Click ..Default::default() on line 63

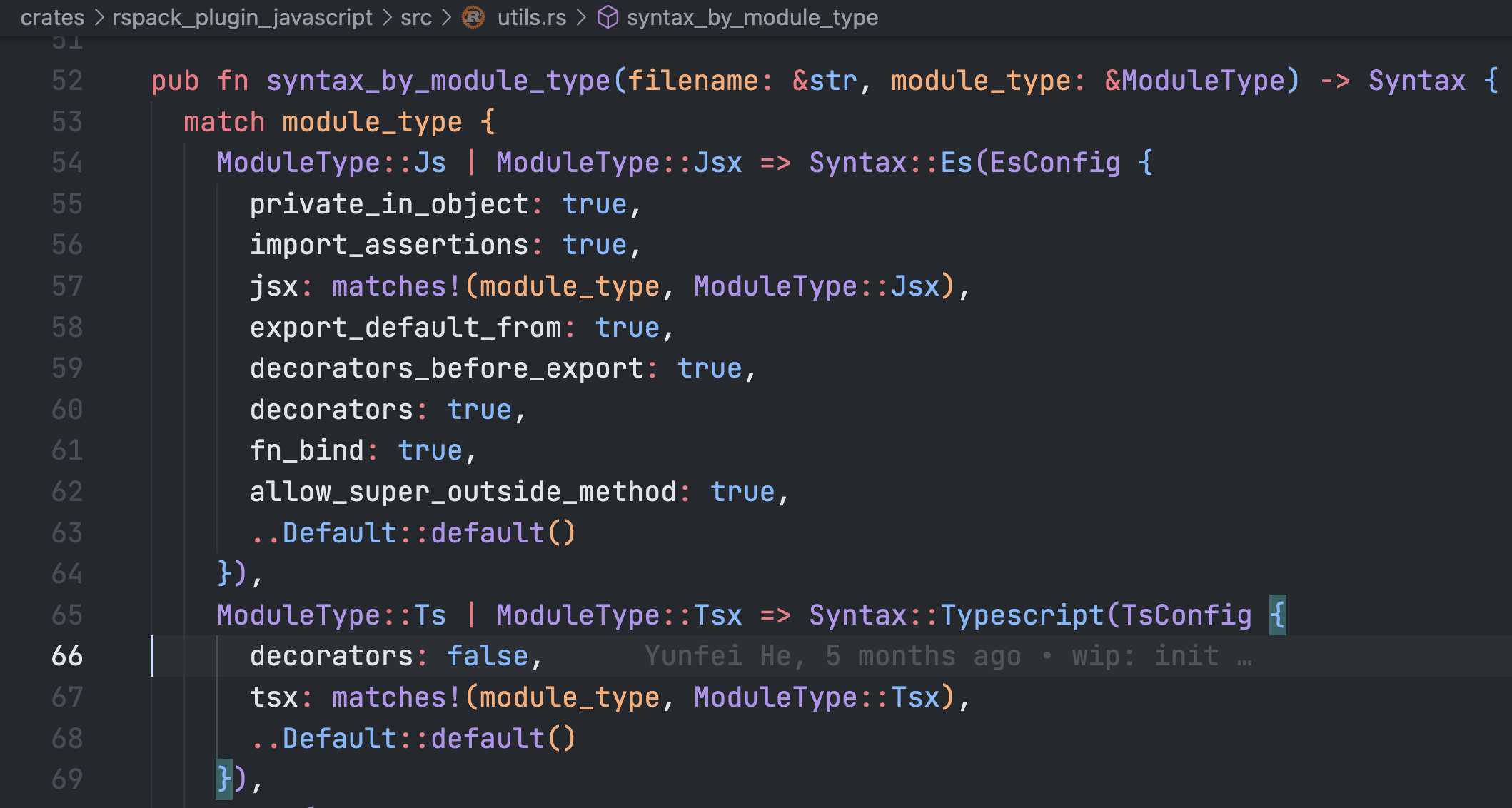pyautogui.click(x=414, y=532)
